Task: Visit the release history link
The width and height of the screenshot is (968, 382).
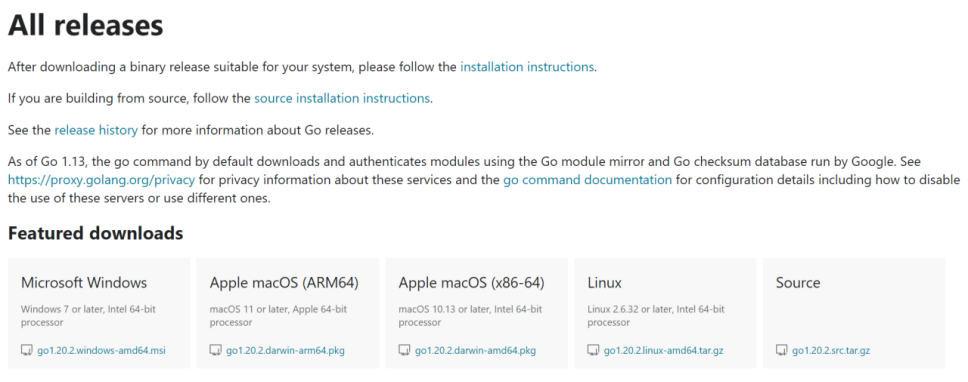Action: pyautogui.click(x=96, y=130)
